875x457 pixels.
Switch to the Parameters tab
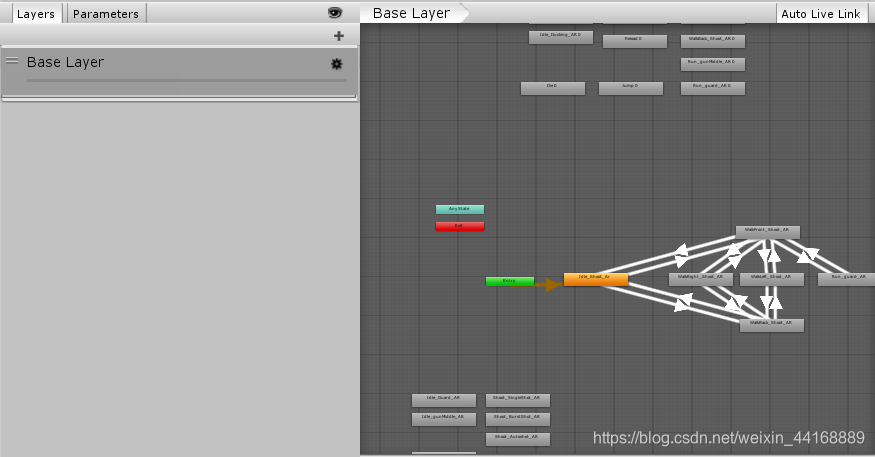coord(106,14)
